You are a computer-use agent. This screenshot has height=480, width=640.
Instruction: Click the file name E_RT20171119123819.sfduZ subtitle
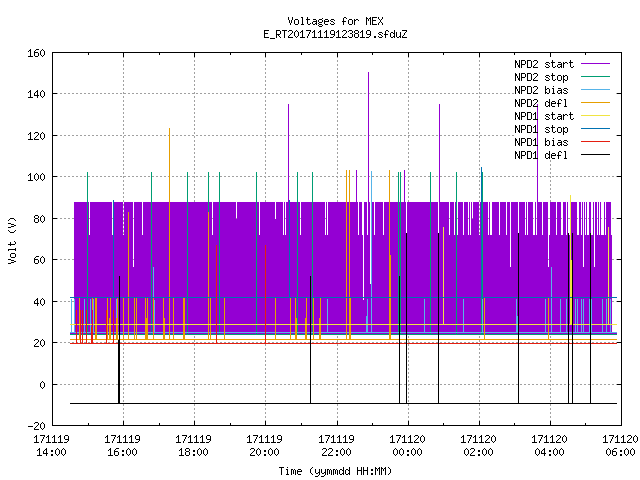point(335,34)
